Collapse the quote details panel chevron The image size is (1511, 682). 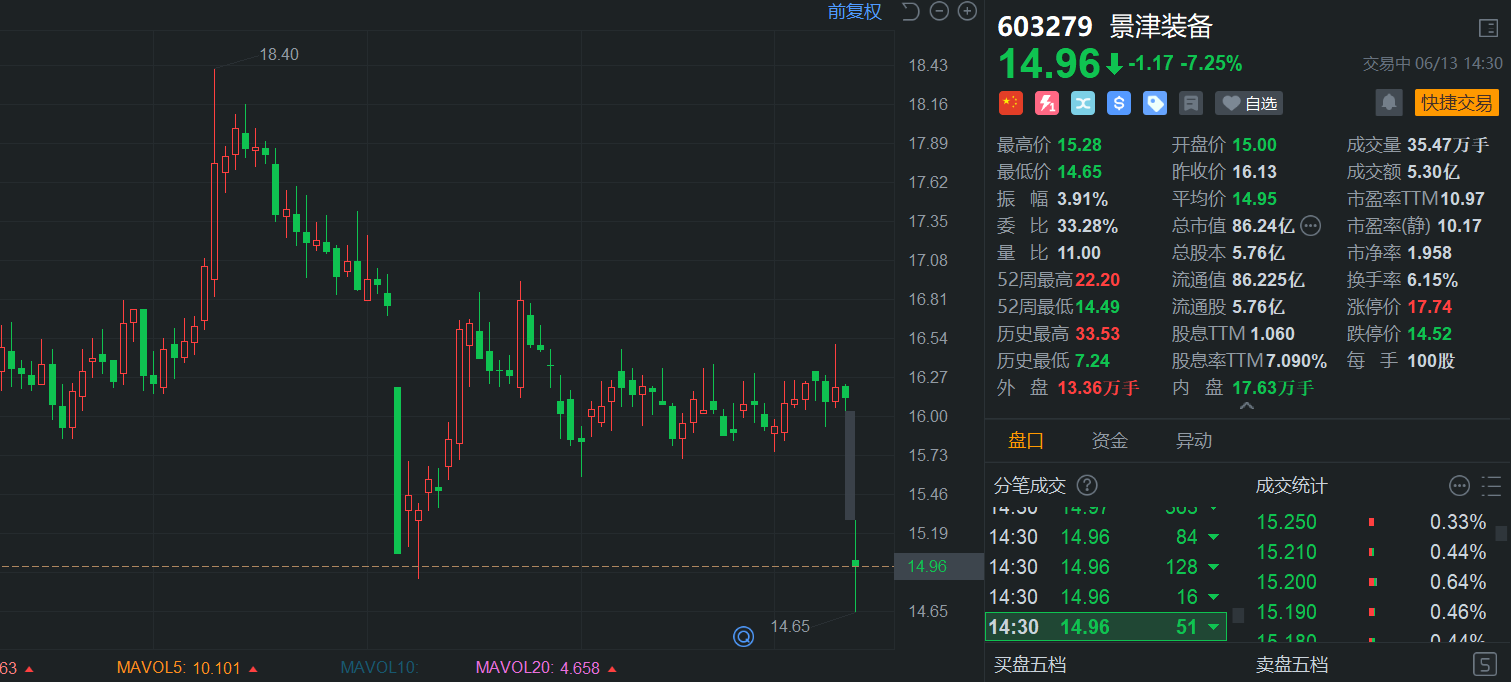1246,406
